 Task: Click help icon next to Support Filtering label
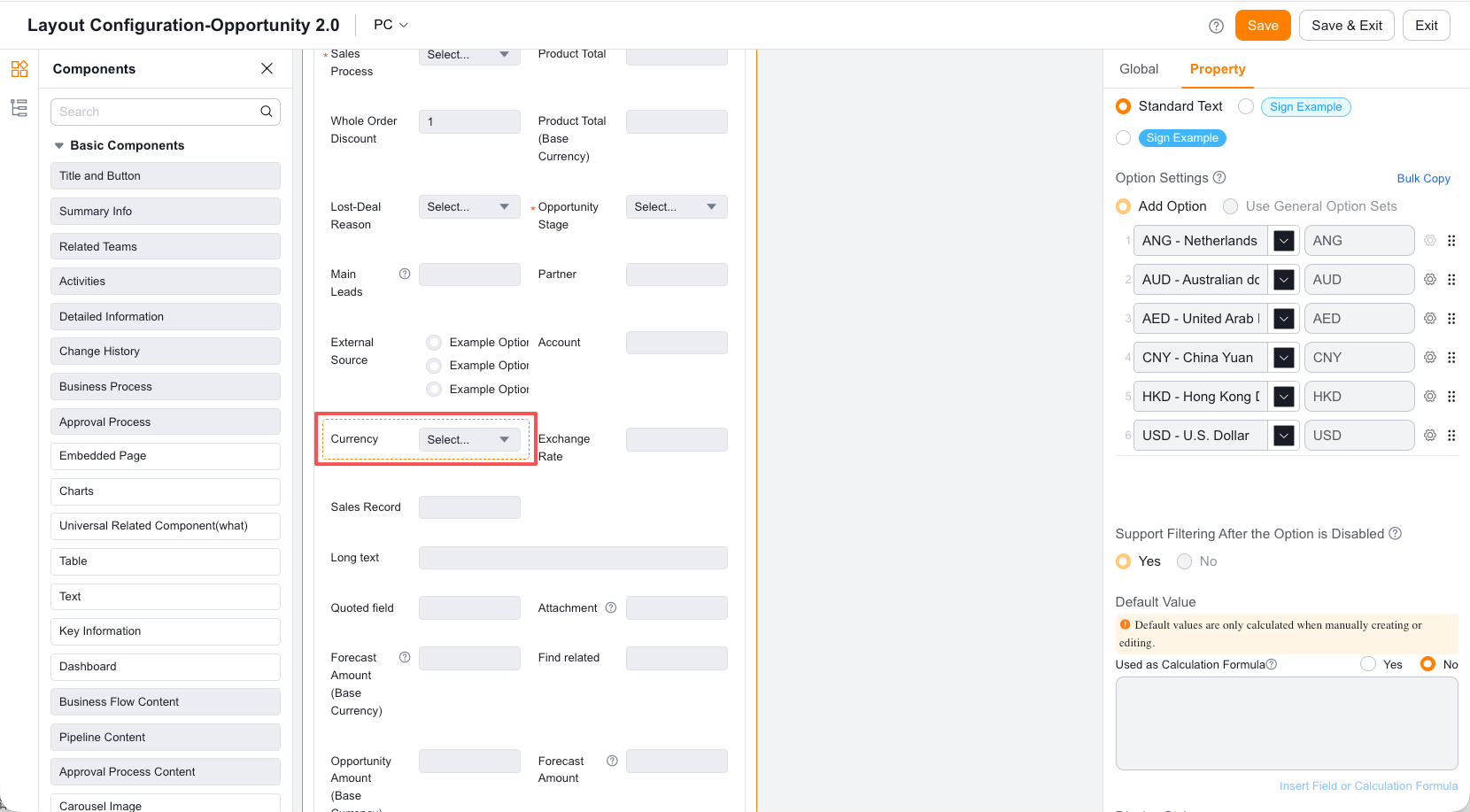[x=1396, y=533]
